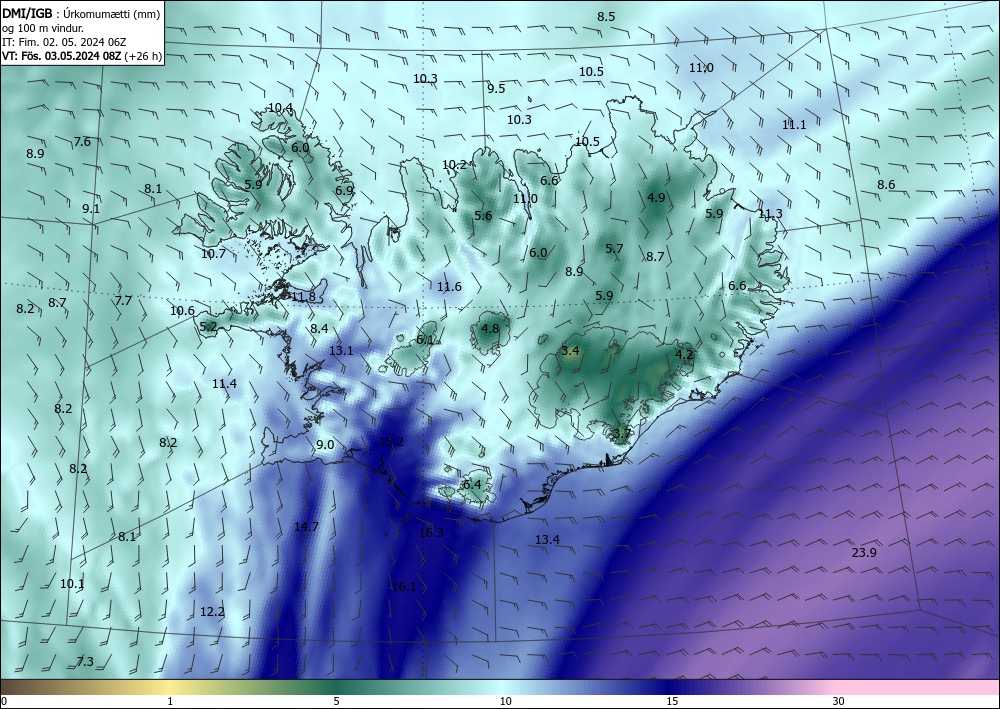The width and height of the screenshot is (1000, 709).
Task: Click the 6.9 value on the map
Action: click(x=344, y=191)
